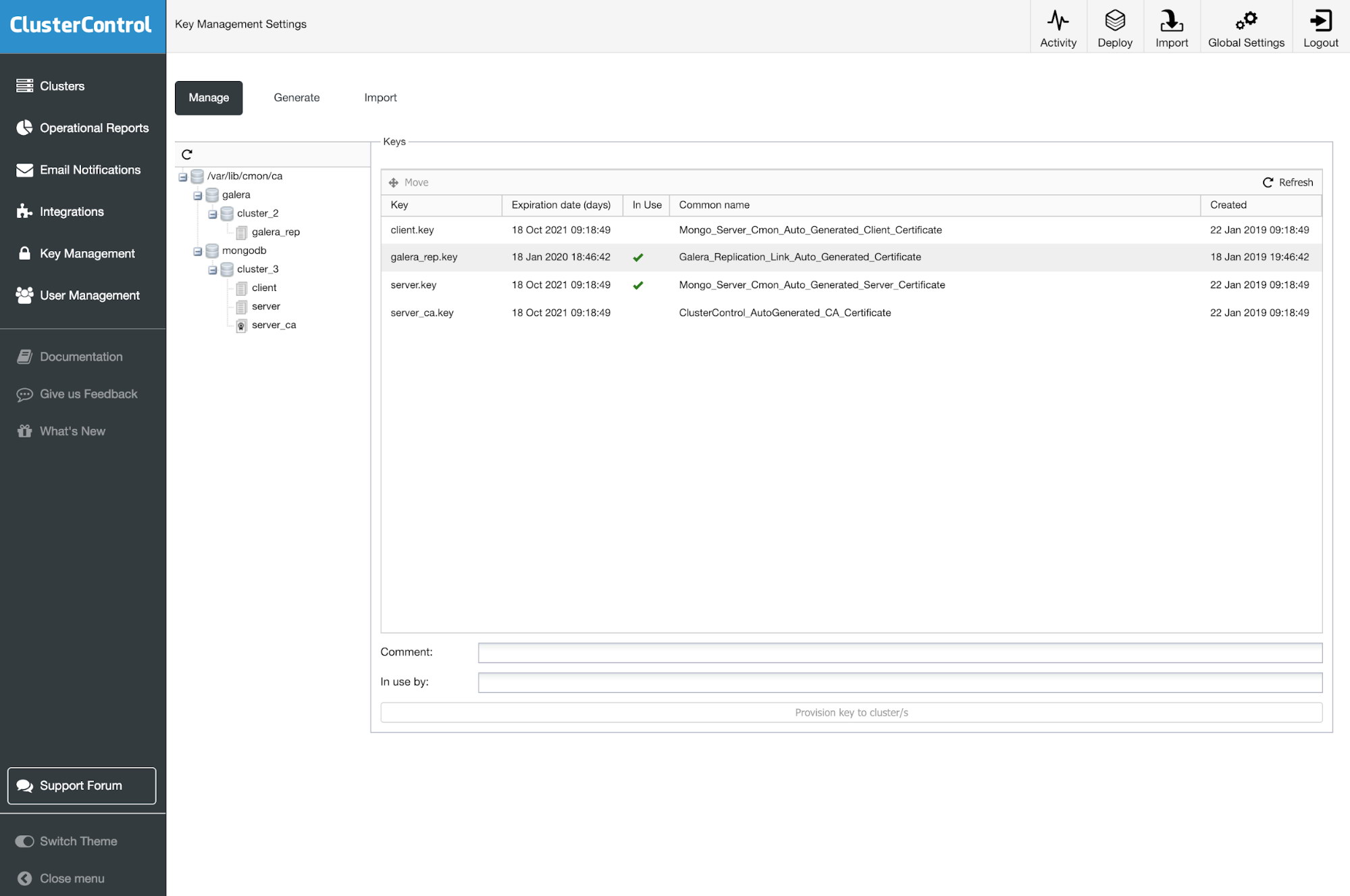Click the Support Forum speech bubbles icon
The width and height of the screenshot is (1350, 896).
(24, 785)
